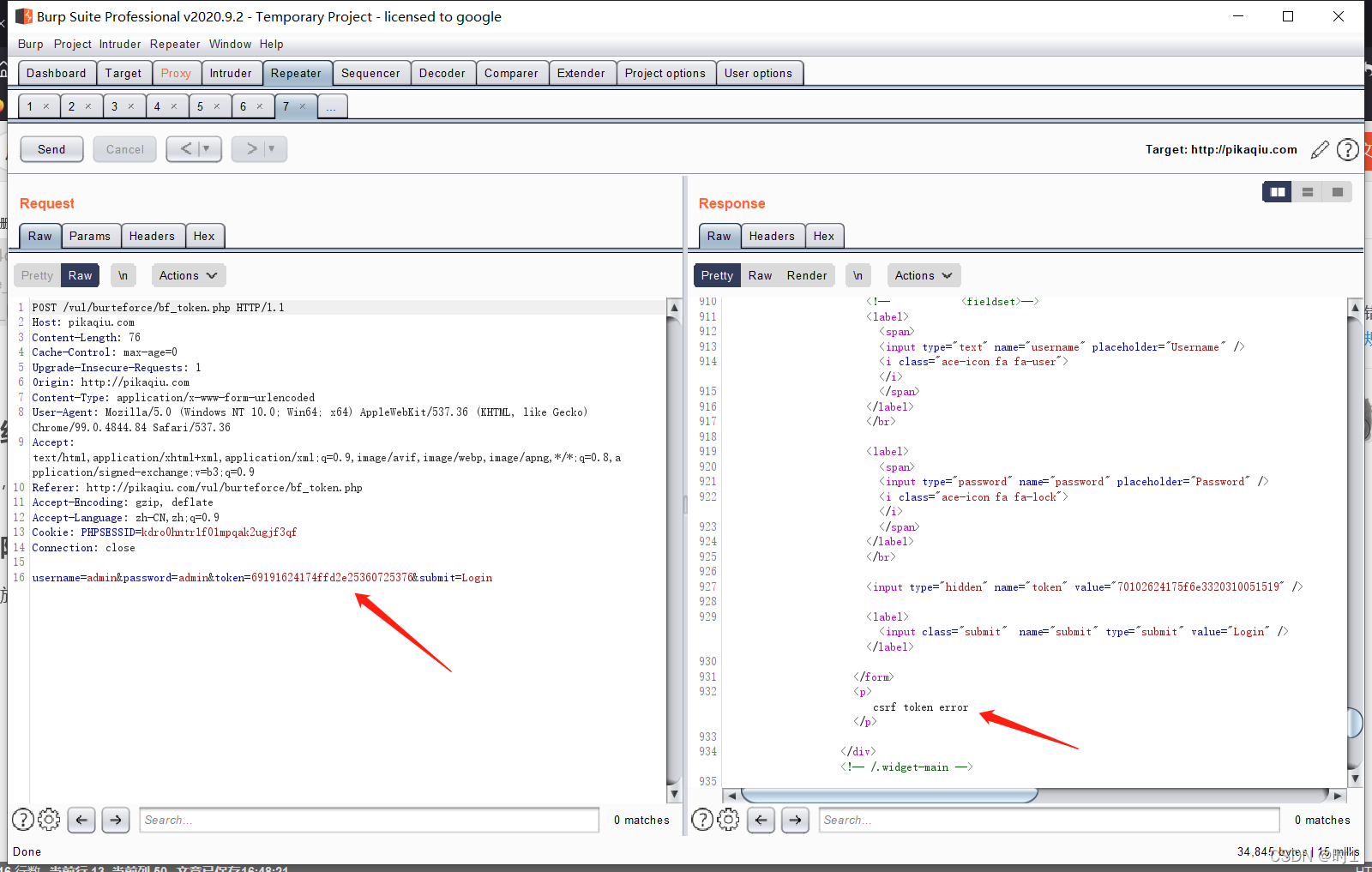Open request Headers tab
Image resolution: width=1372 pixels, height=872 pixels.
click(152, 236)
